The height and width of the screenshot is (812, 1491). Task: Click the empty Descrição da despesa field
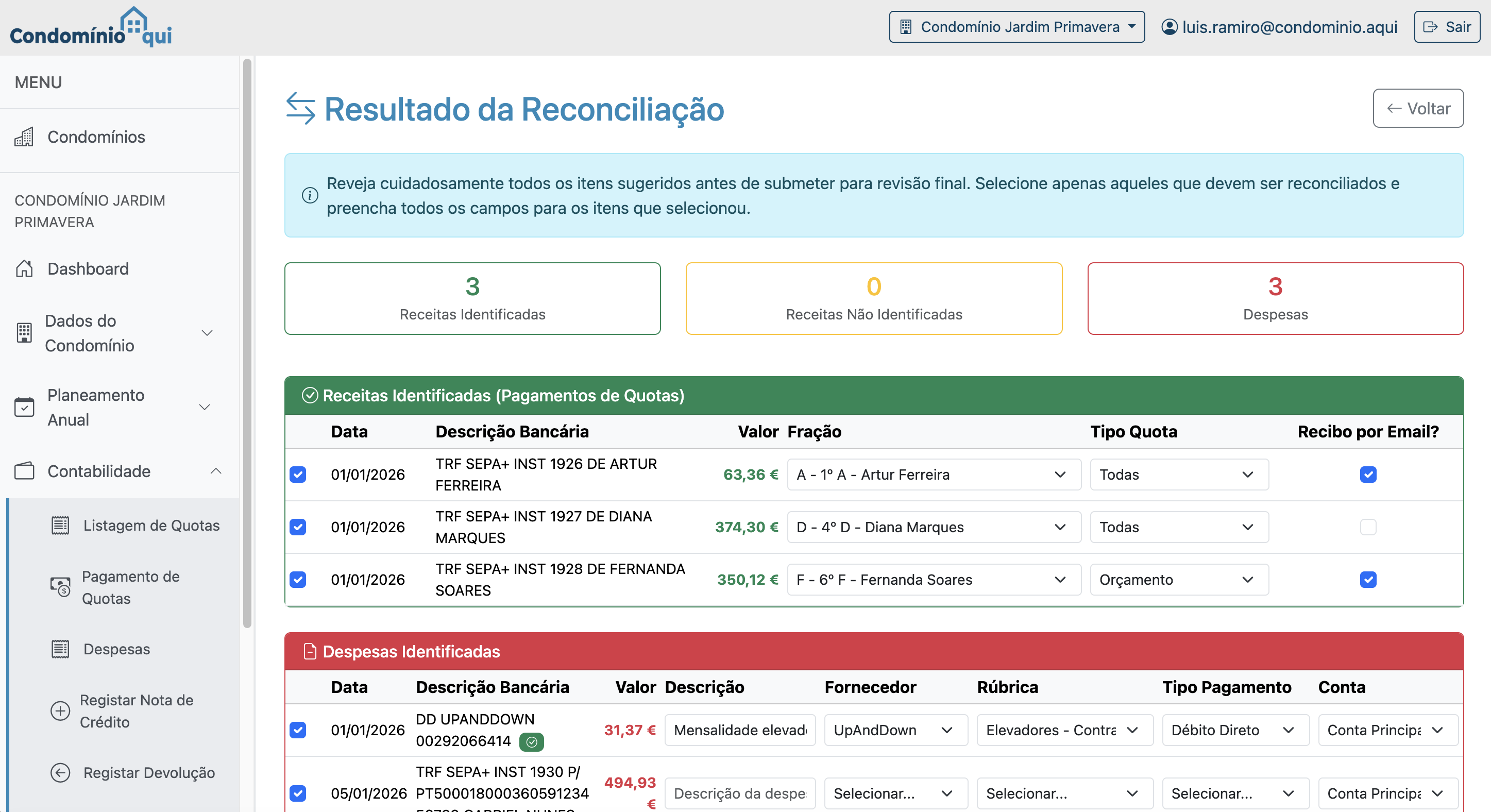click(x=740, y=793)
